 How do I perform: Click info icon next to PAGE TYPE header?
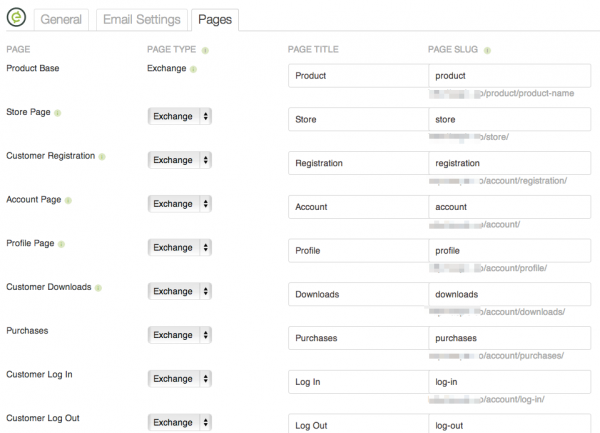click(x=205, y=50)
